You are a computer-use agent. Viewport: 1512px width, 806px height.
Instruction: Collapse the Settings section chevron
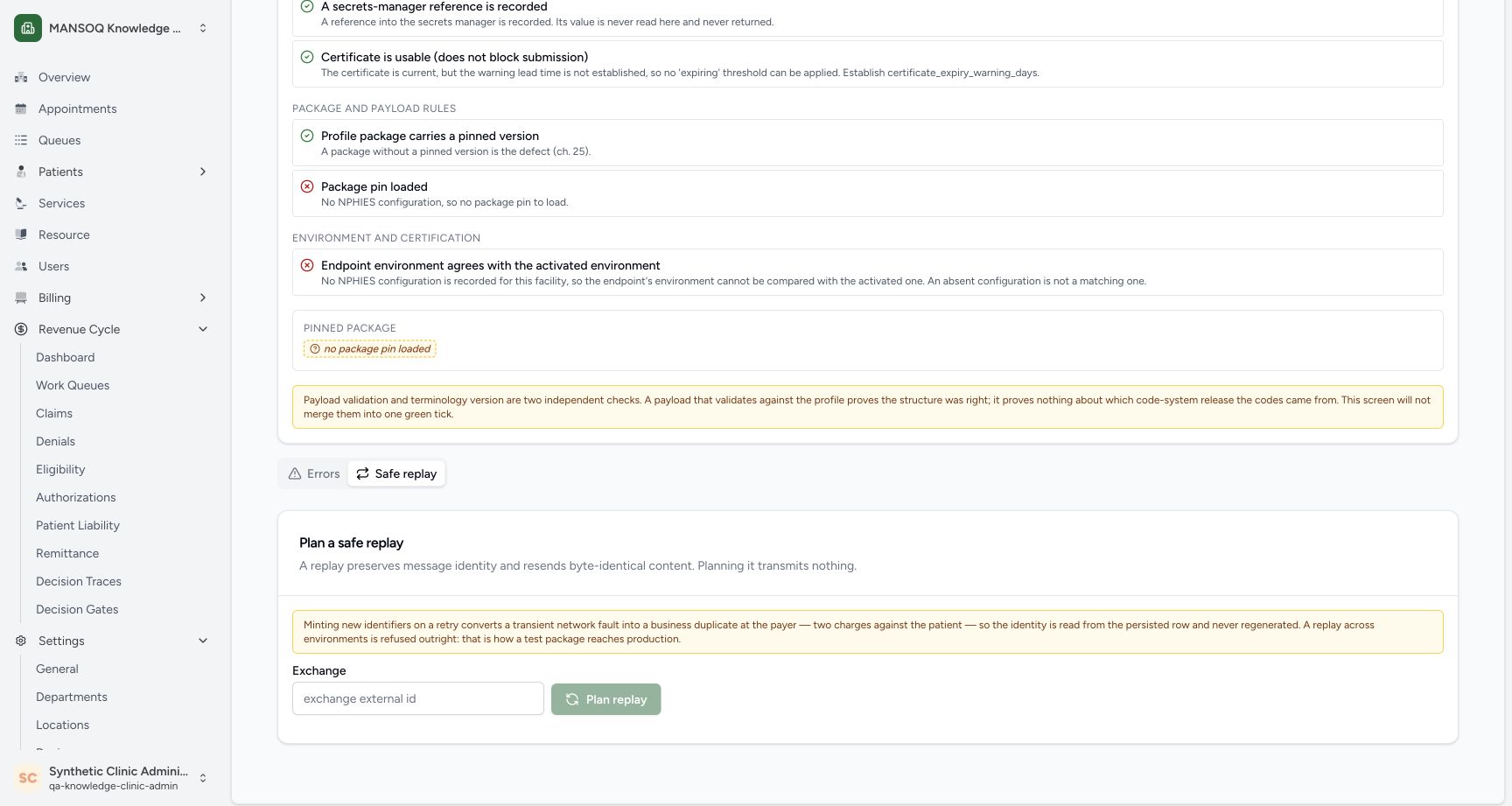point(203,641)
